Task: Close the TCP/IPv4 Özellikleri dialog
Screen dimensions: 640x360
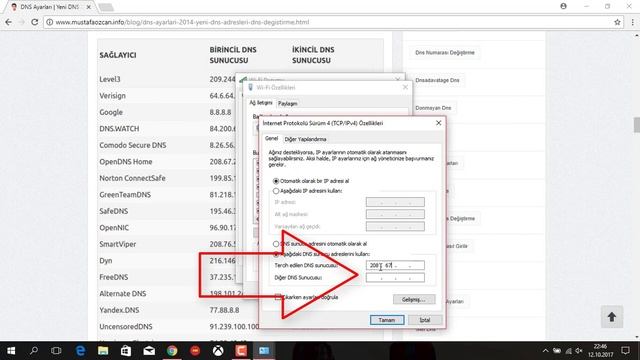Action: click(x=438, y=123)
